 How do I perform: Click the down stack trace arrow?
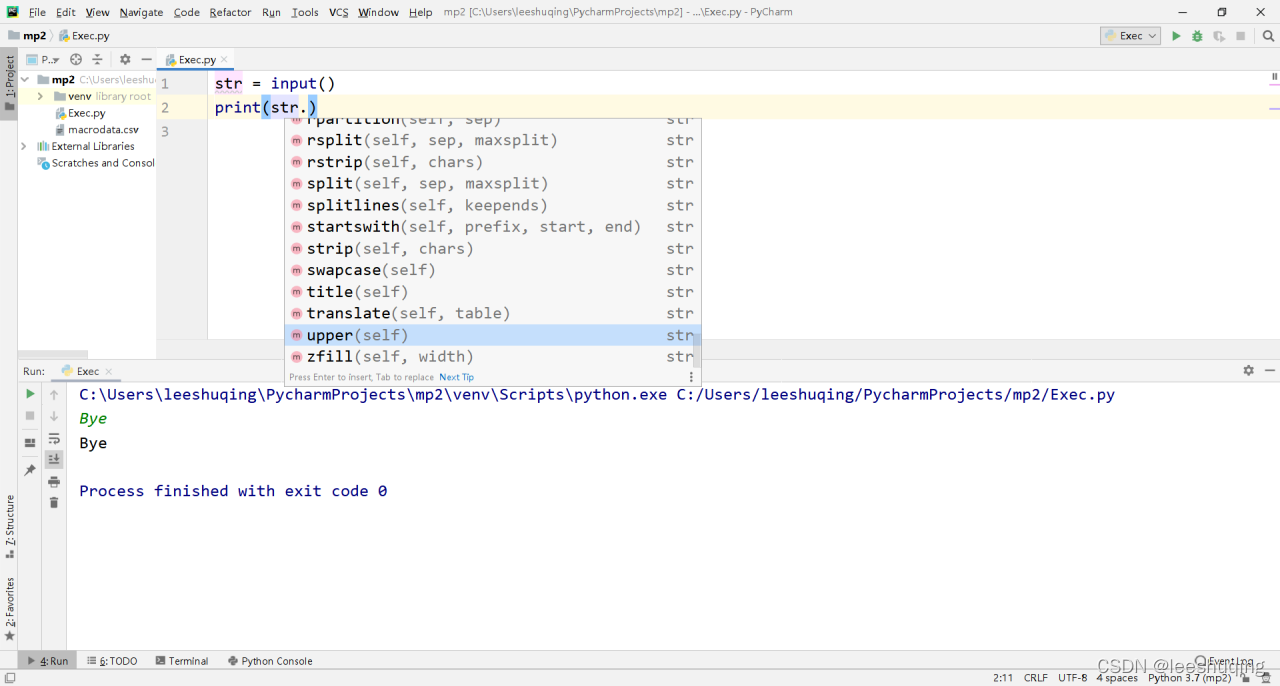[54, 415]
